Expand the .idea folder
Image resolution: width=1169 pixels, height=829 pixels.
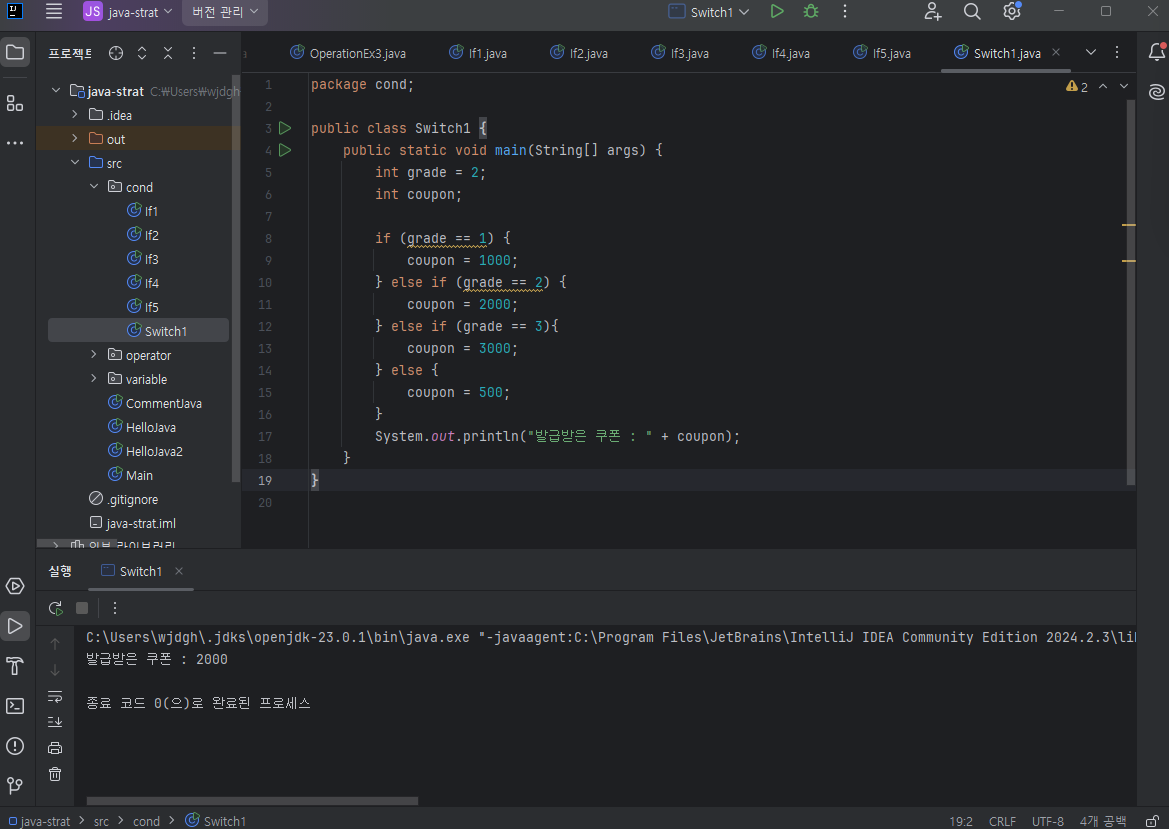click(75, 115)
